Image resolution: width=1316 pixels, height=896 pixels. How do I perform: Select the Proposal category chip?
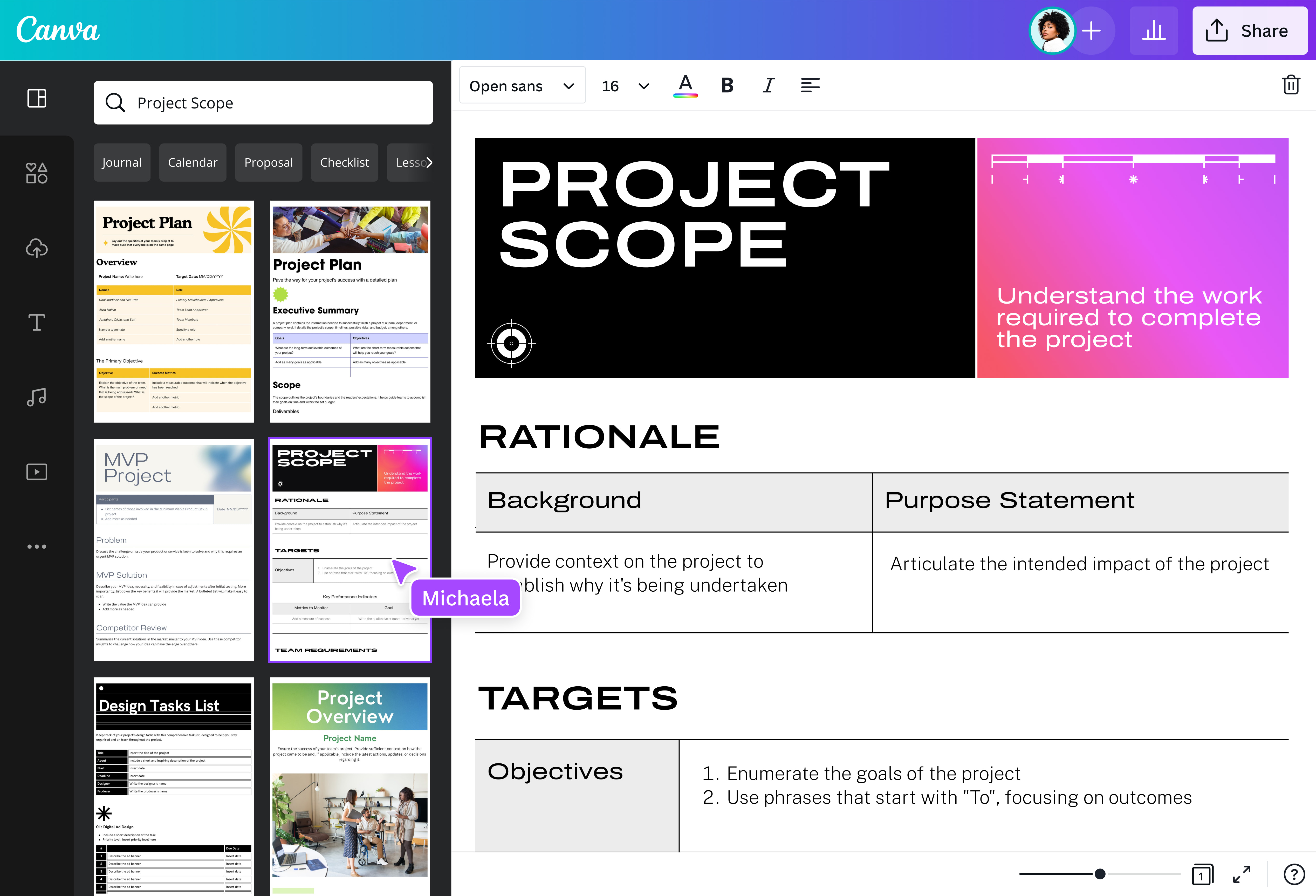tap(268, 162)
